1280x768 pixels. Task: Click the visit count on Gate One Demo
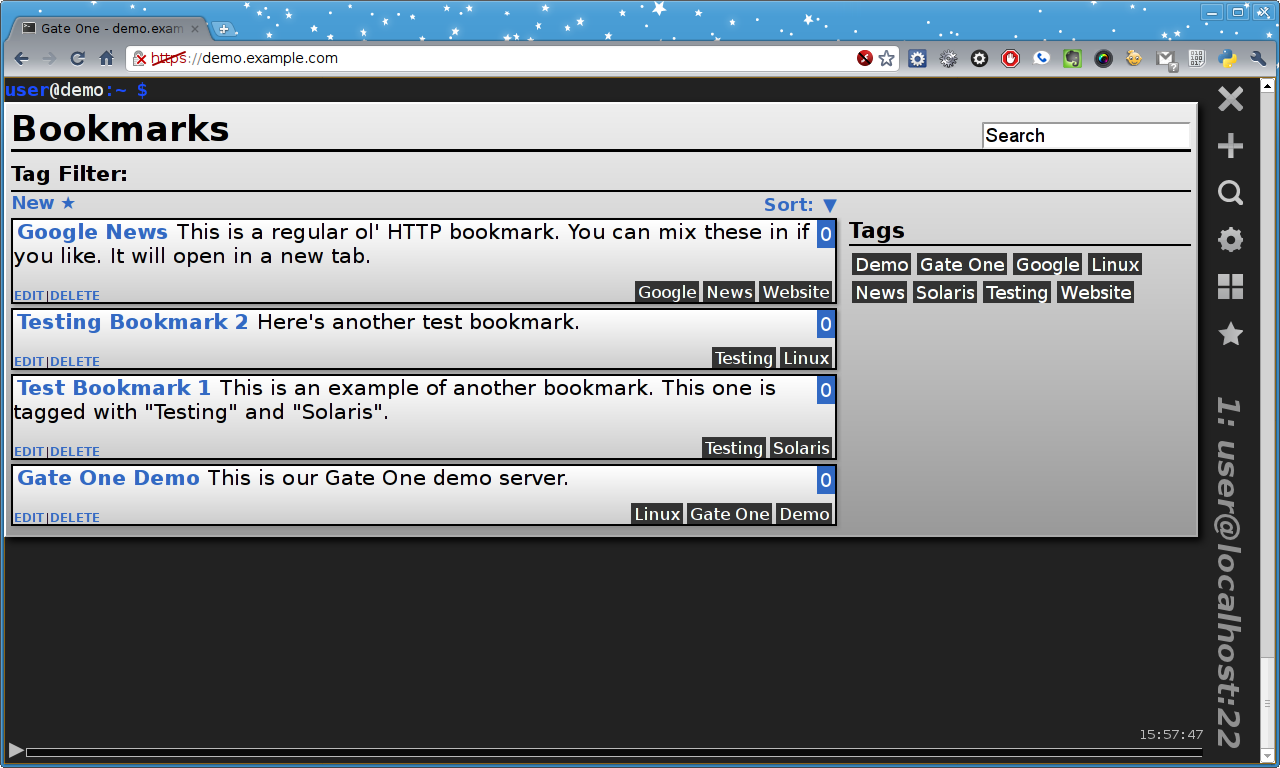point(826,480)
